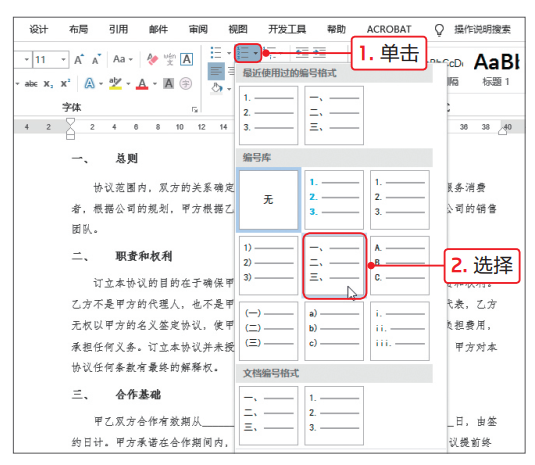Screen dimensions: 535x465
Task: Select document format 一、二、三、
Action: click(269, 416)
